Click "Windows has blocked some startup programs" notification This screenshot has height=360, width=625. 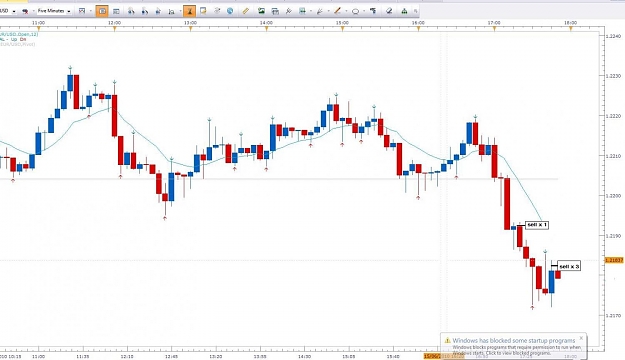[x=514, y=340]
